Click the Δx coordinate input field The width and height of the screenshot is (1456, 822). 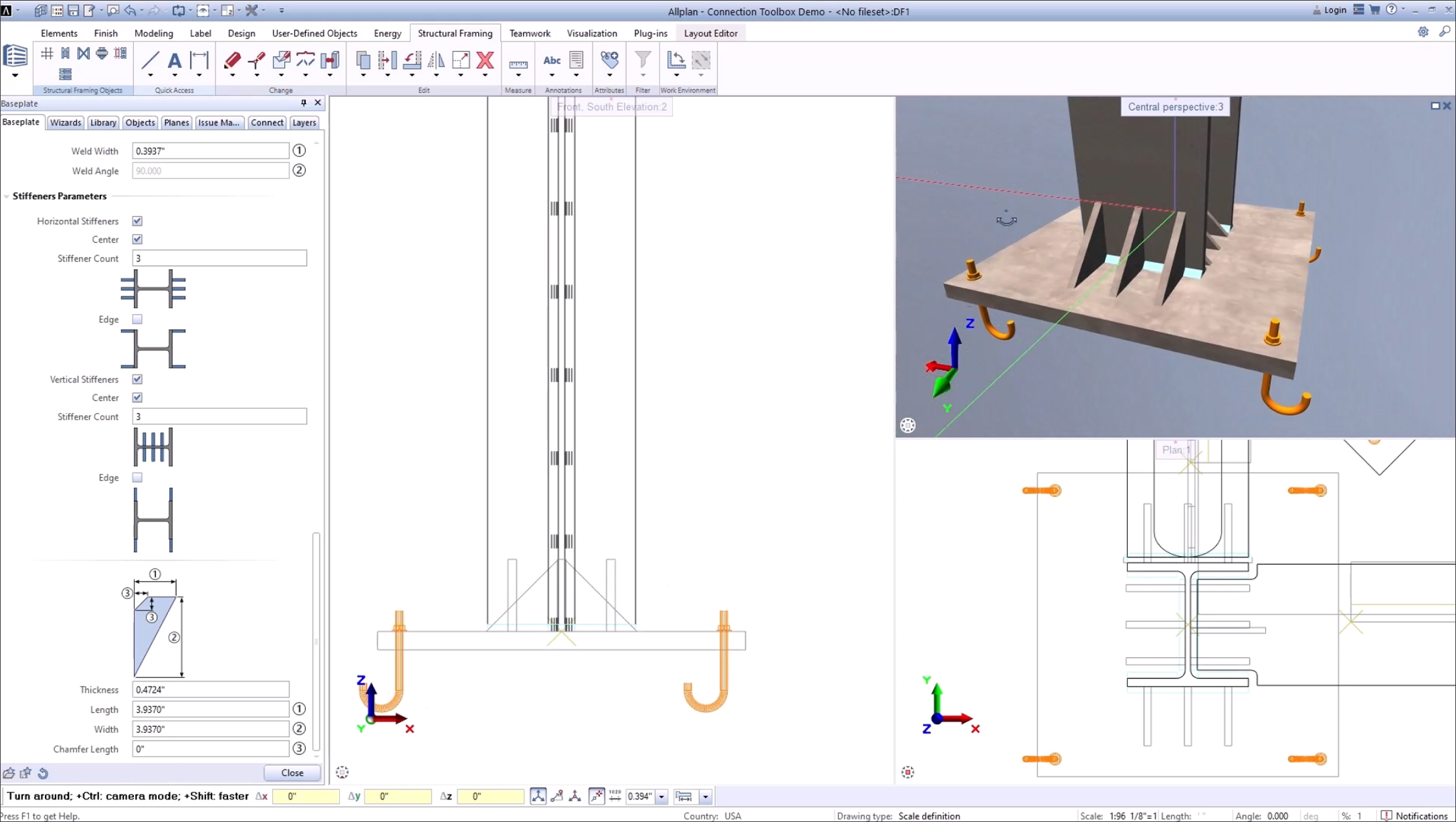(306, 796)
